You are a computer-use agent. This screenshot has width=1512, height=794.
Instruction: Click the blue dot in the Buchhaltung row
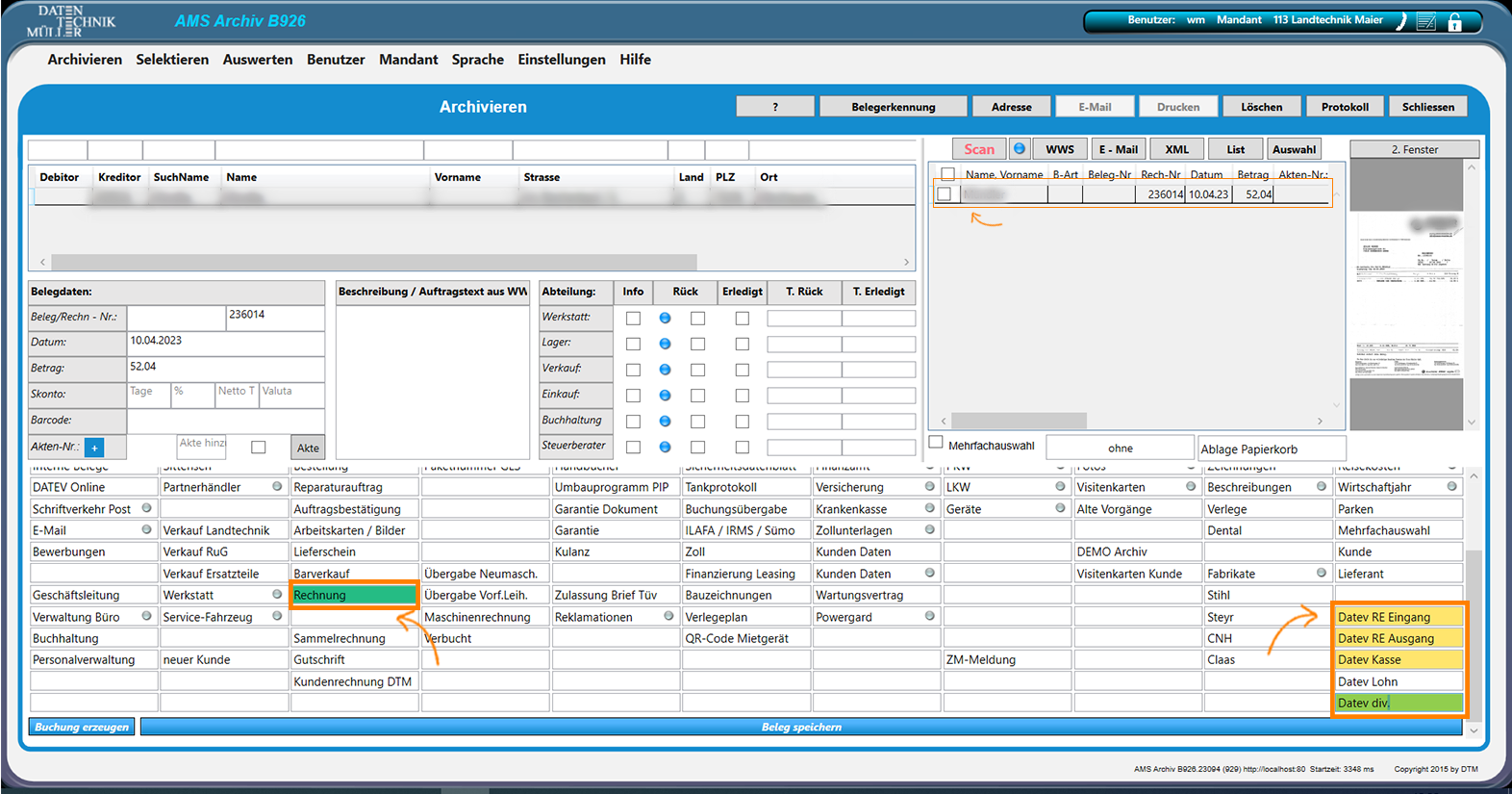[x=665, y=421]
